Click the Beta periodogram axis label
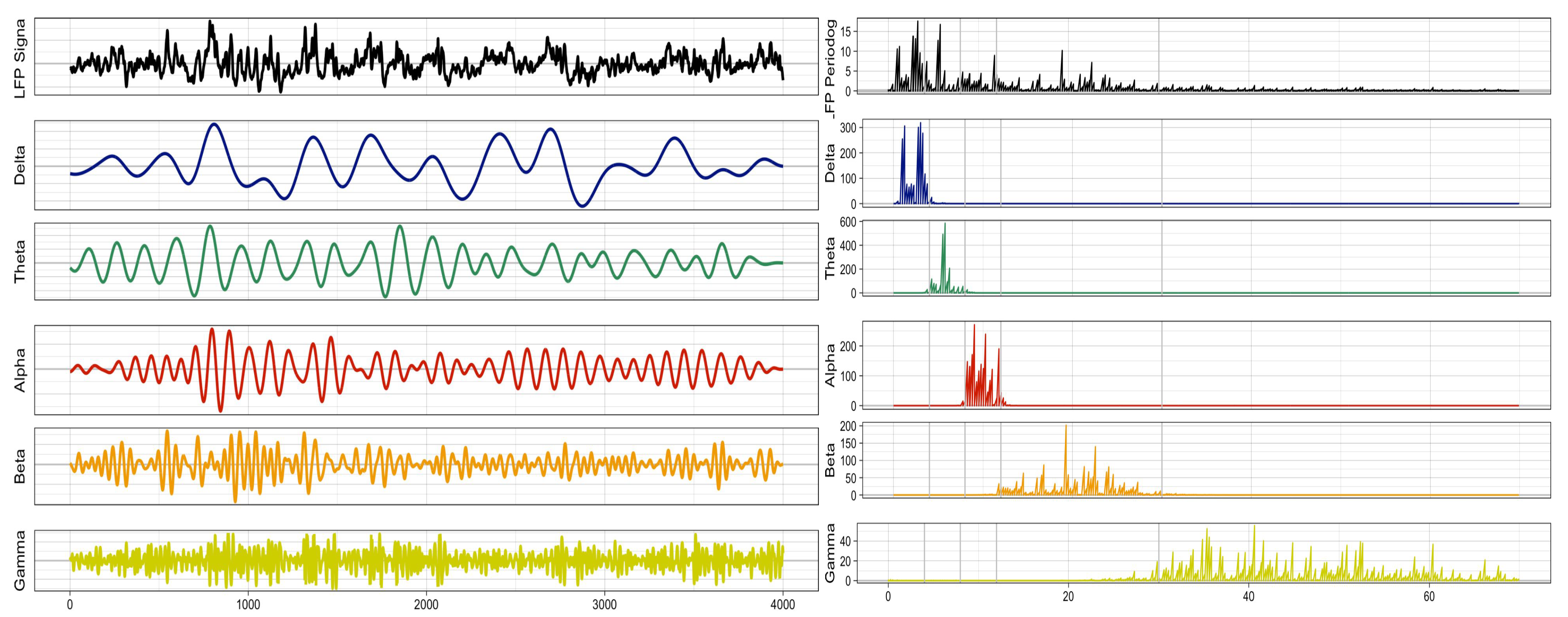Screen dimensions: 1568x617 (830, 461)
